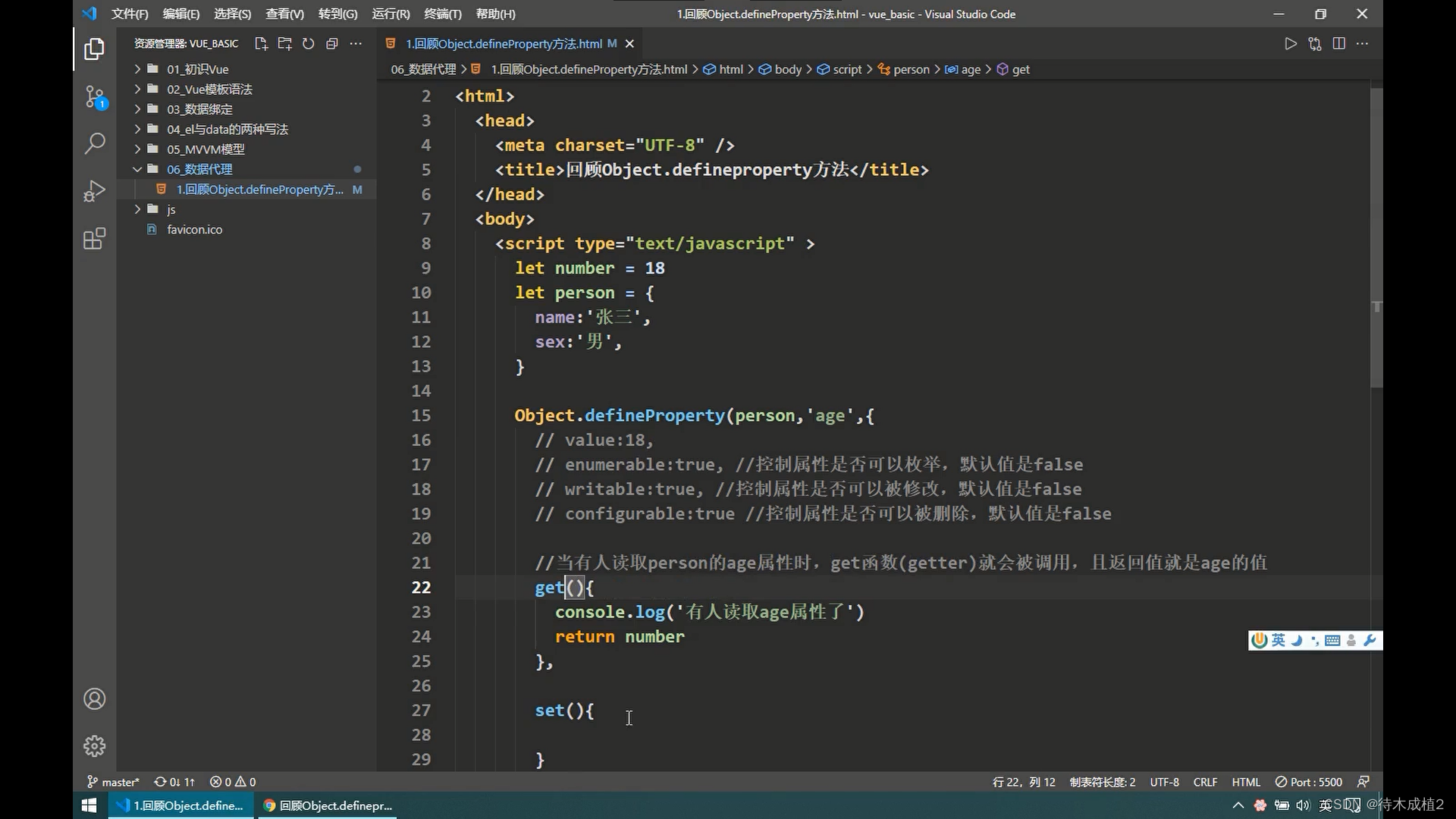This screenshot has width=1456, height=819.
Task: Open IME settings wrench icon
Action: (1370, 641)
